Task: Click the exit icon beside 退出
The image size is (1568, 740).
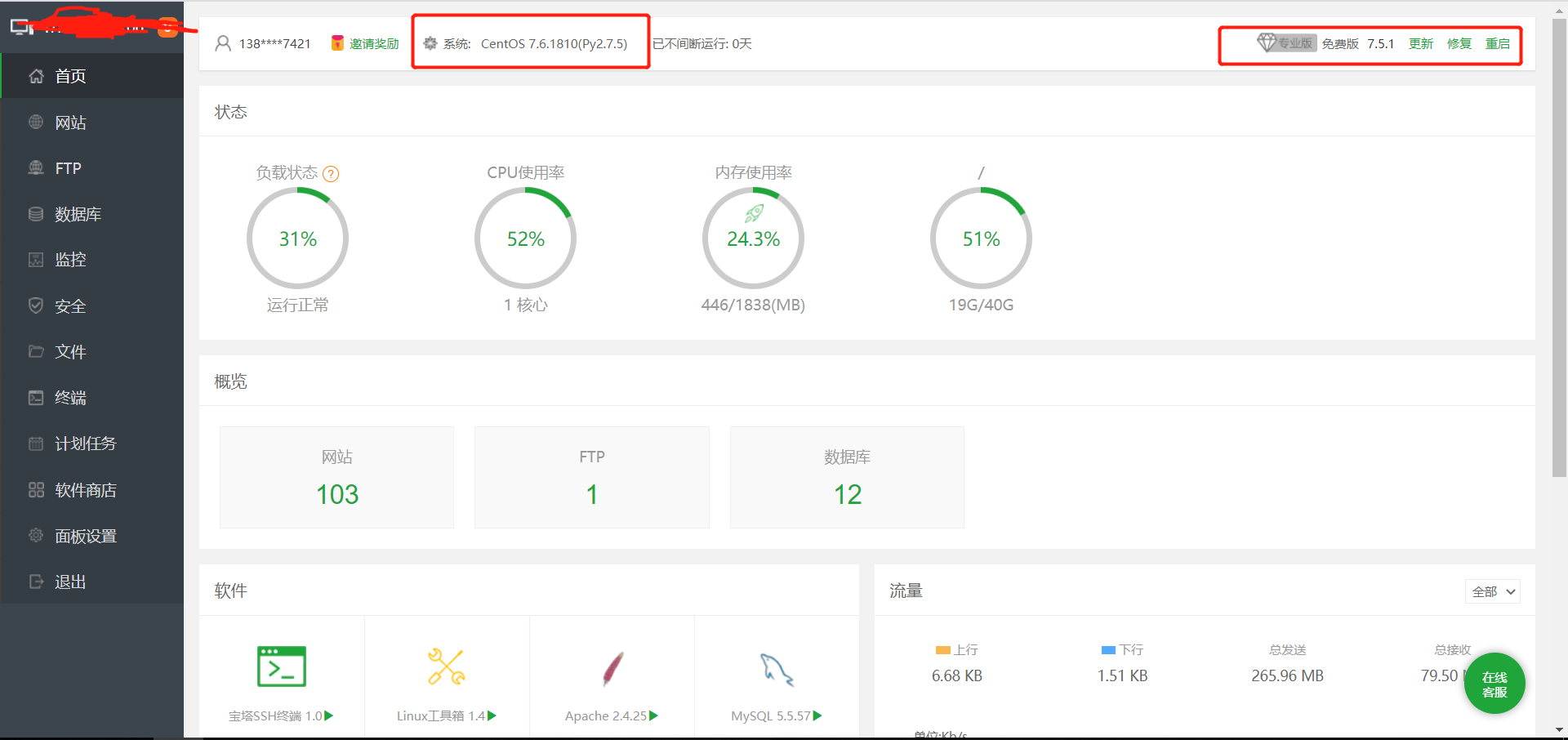Action: click(36, 582)
